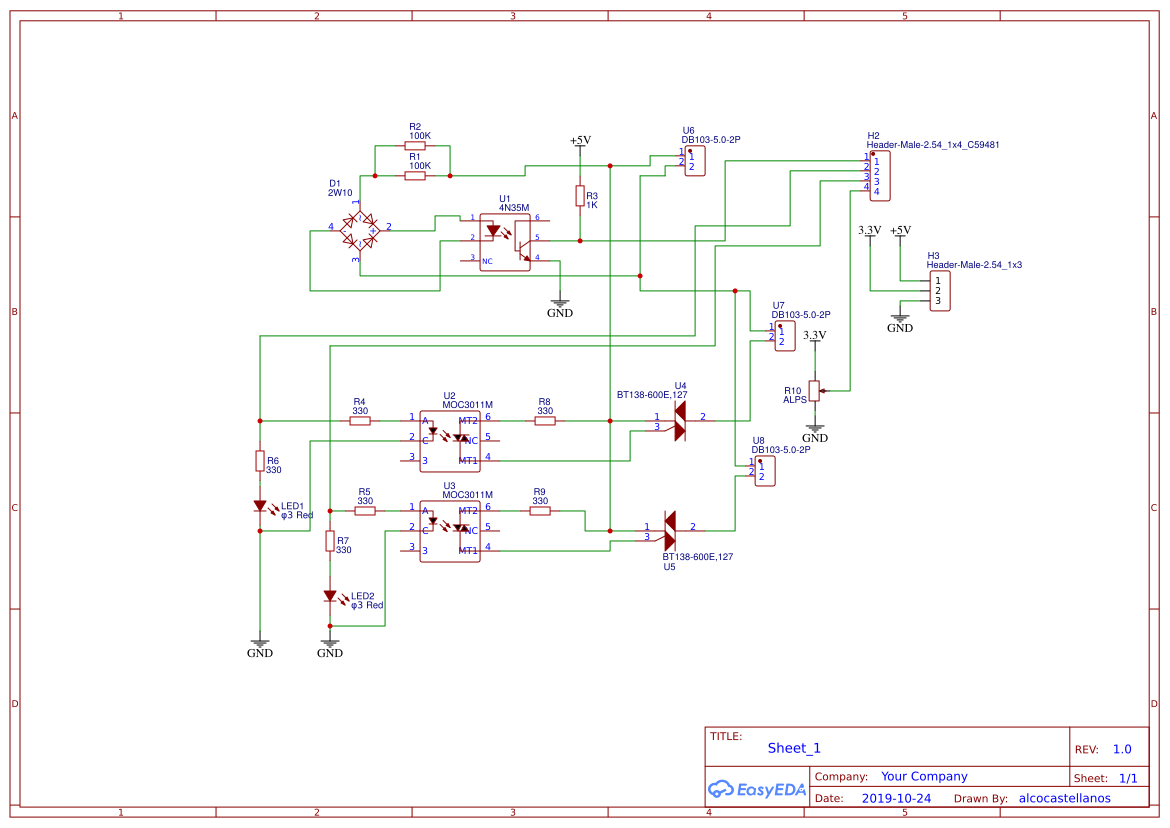Click the H3 three-pin male header

[938, 291]
